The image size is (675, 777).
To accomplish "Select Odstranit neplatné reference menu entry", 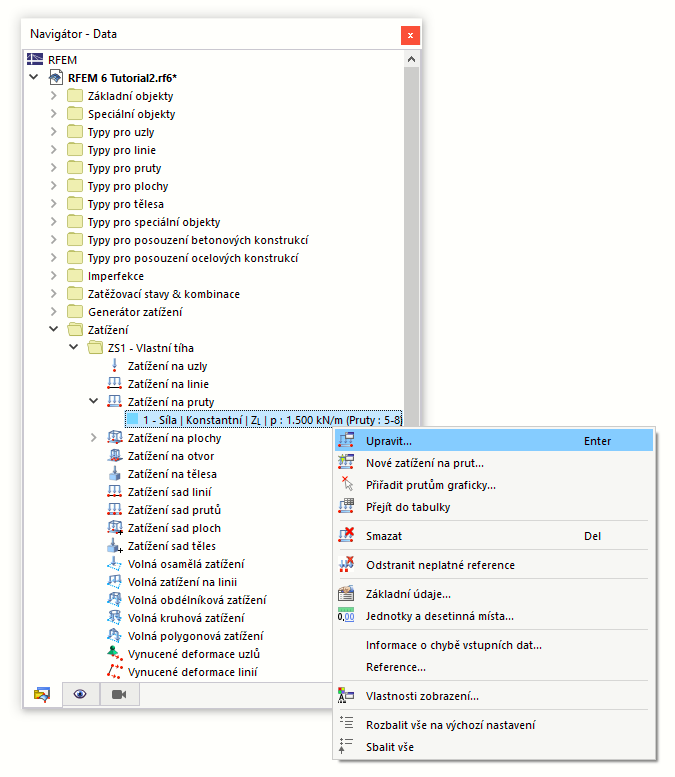I will 495,564.
